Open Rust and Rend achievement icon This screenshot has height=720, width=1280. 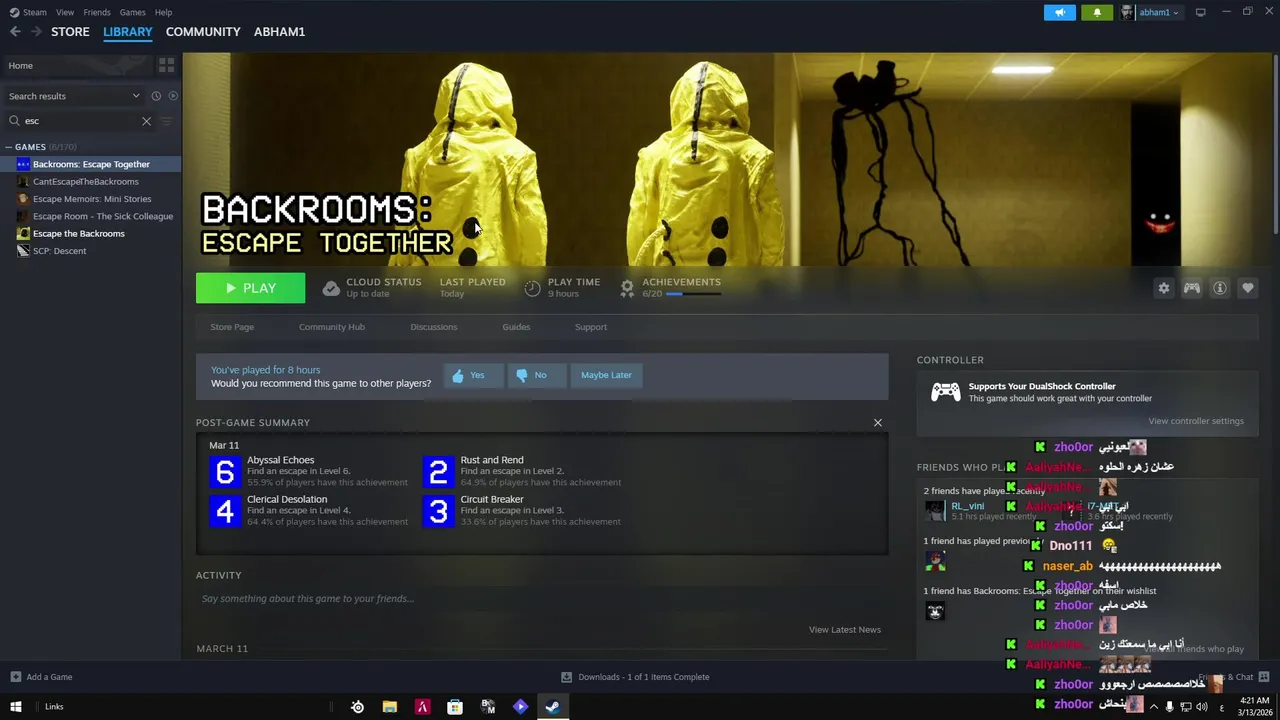438,471
